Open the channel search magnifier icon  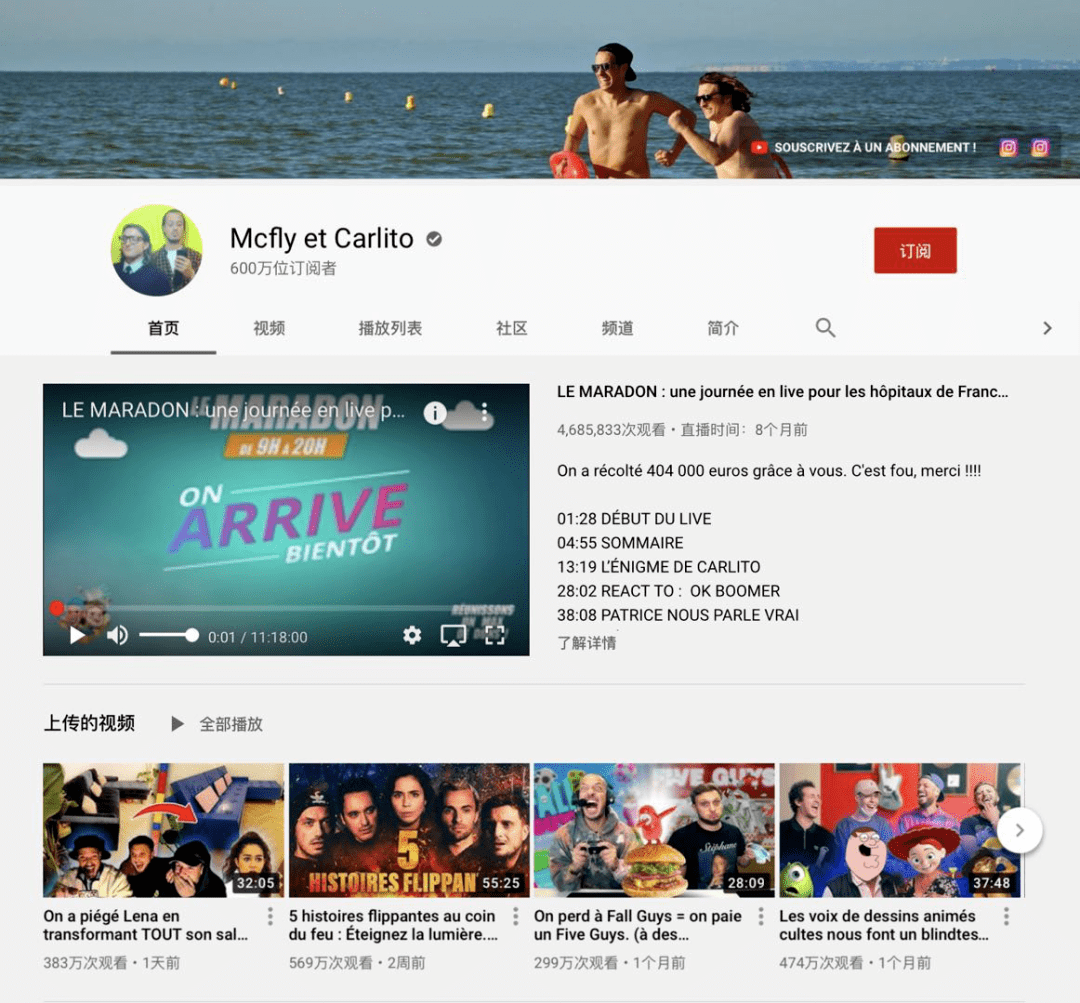tap(825, 328)
